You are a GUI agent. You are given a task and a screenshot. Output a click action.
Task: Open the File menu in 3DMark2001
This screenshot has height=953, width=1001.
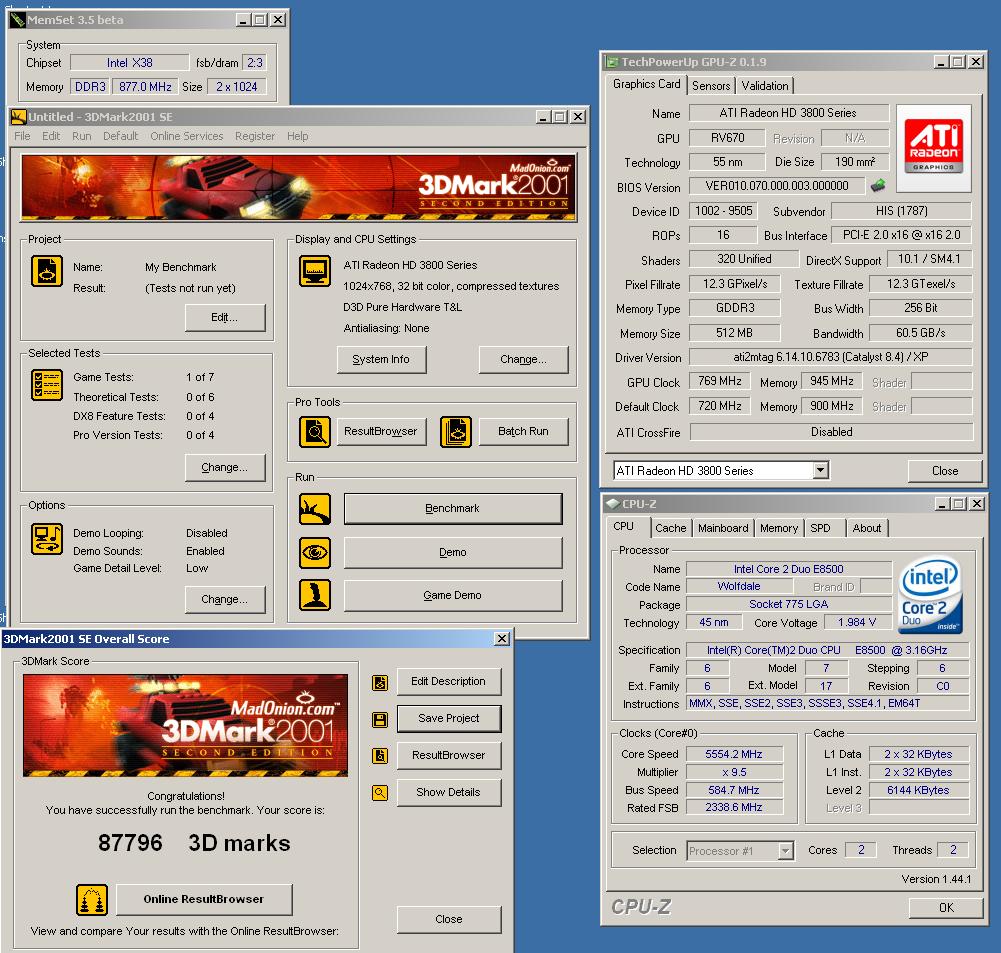point(22,136)
